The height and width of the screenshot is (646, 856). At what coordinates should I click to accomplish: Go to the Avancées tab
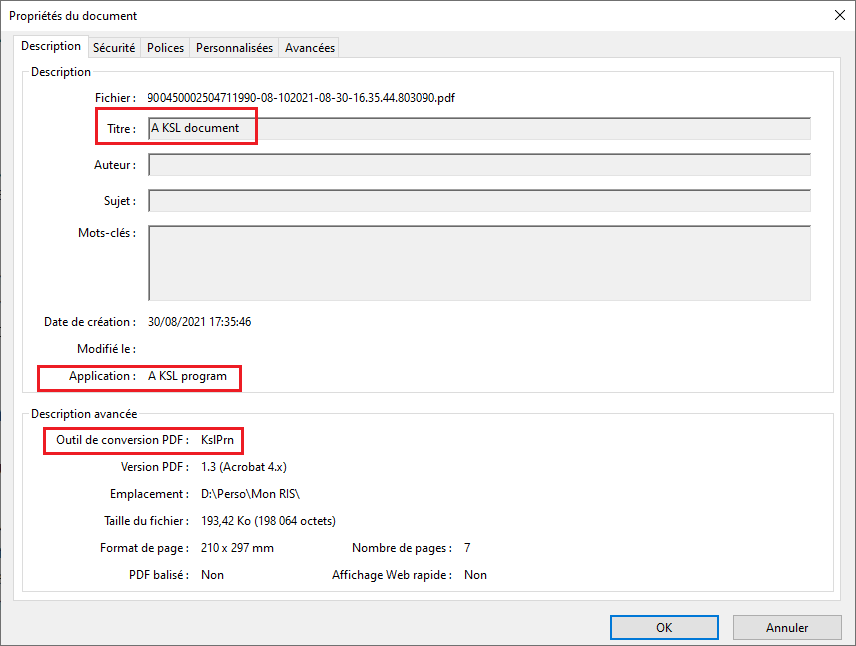309,47
